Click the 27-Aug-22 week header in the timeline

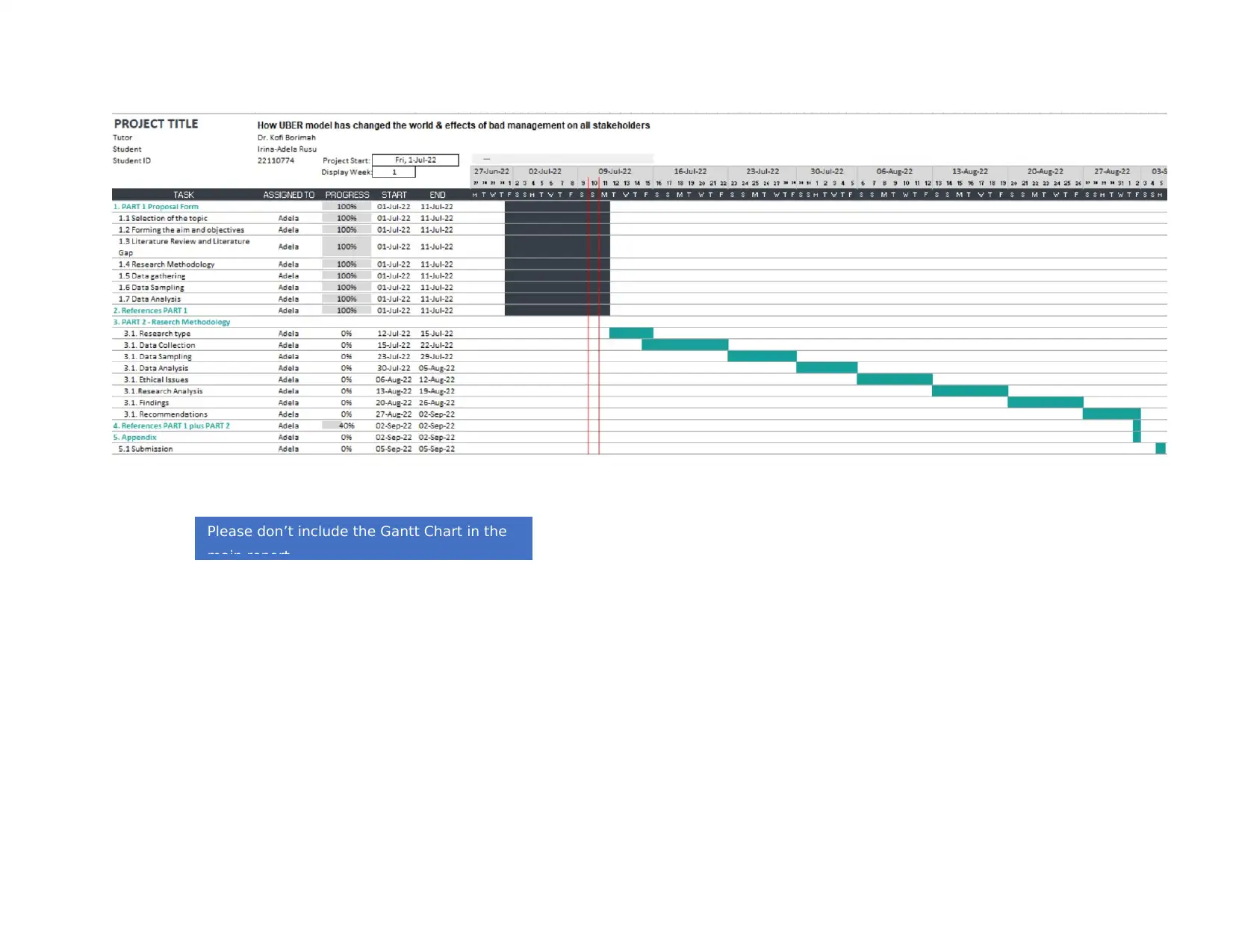coord(1112,172)
